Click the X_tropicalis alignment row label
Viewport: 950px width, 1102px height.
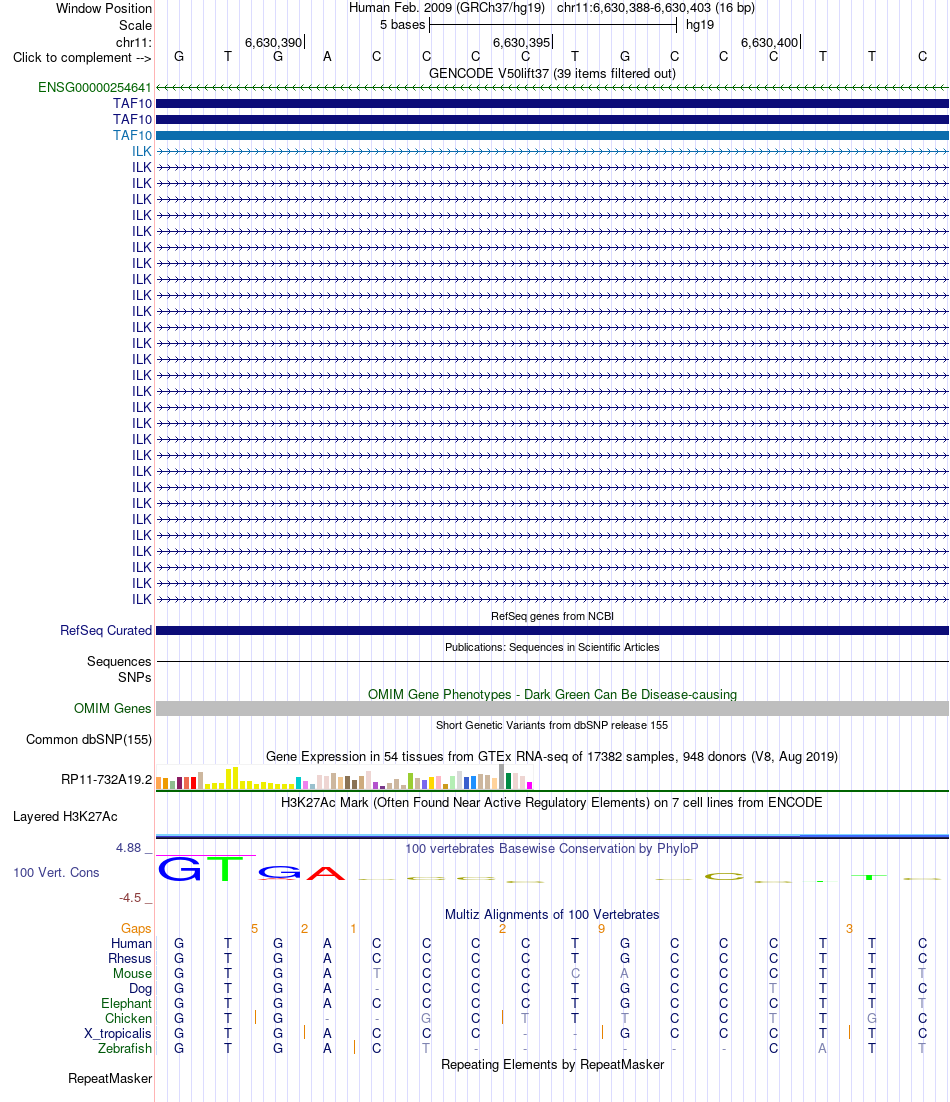coord(118,1033)
